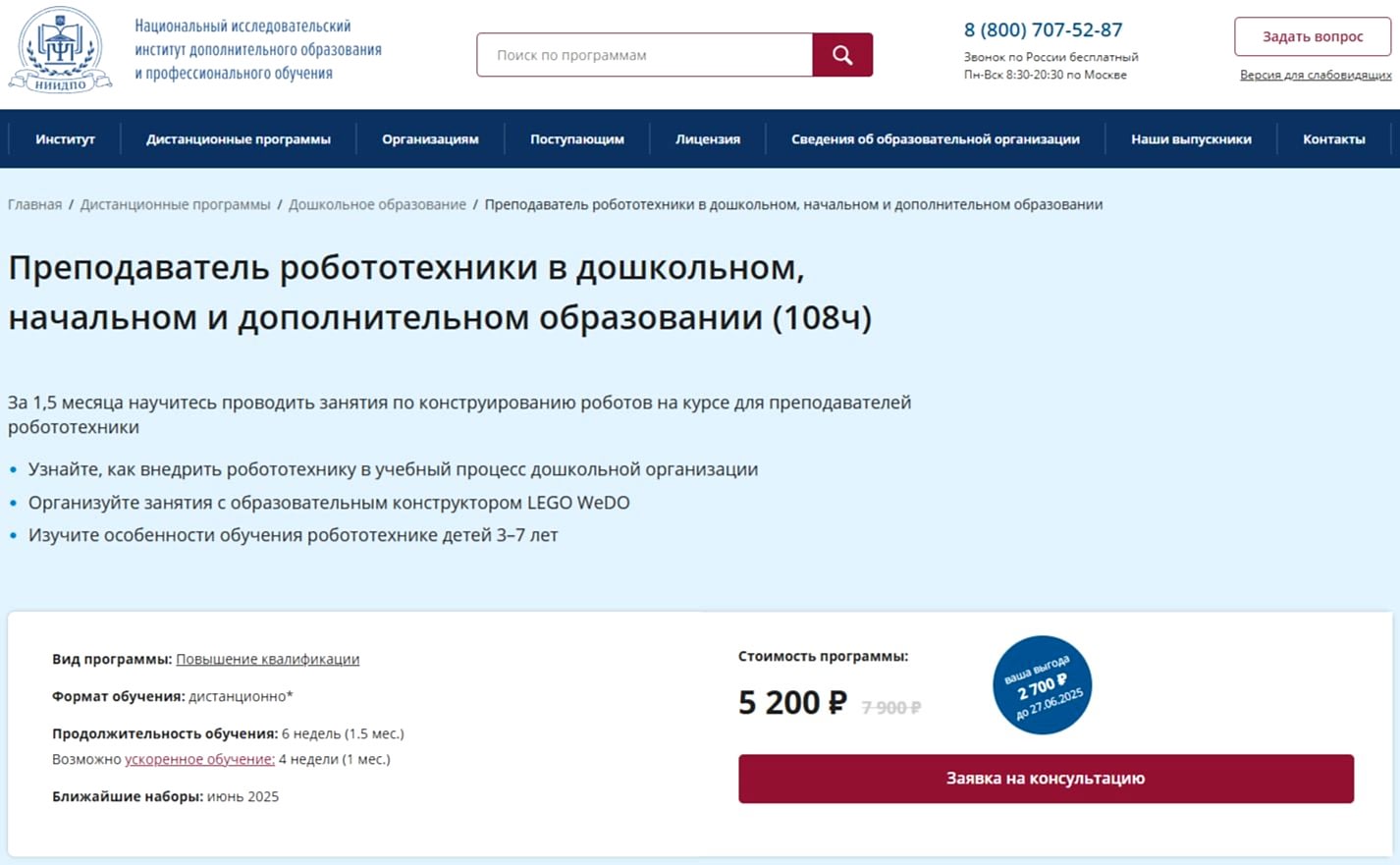Viewport: 1400px width, 865px height.
Task: Call the 8 (800) 707-52-87 phone number
Action: point(1042,29)
